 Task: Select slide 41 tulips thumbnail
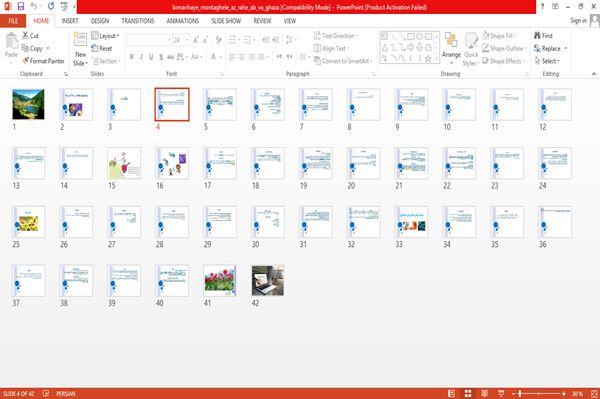(x=220, y=280)
